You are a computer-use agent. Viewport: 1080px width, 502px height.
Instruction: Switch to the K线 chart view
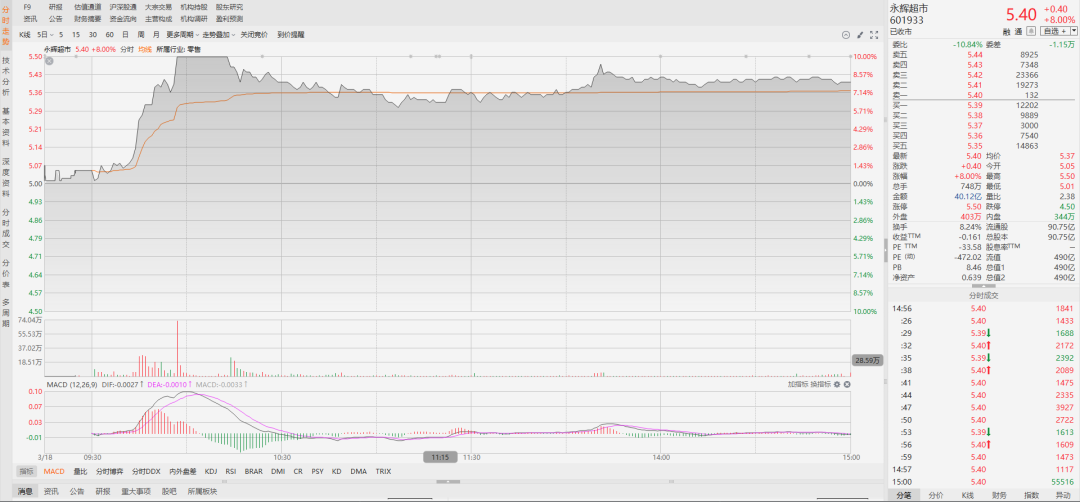(x=25, y=34)
